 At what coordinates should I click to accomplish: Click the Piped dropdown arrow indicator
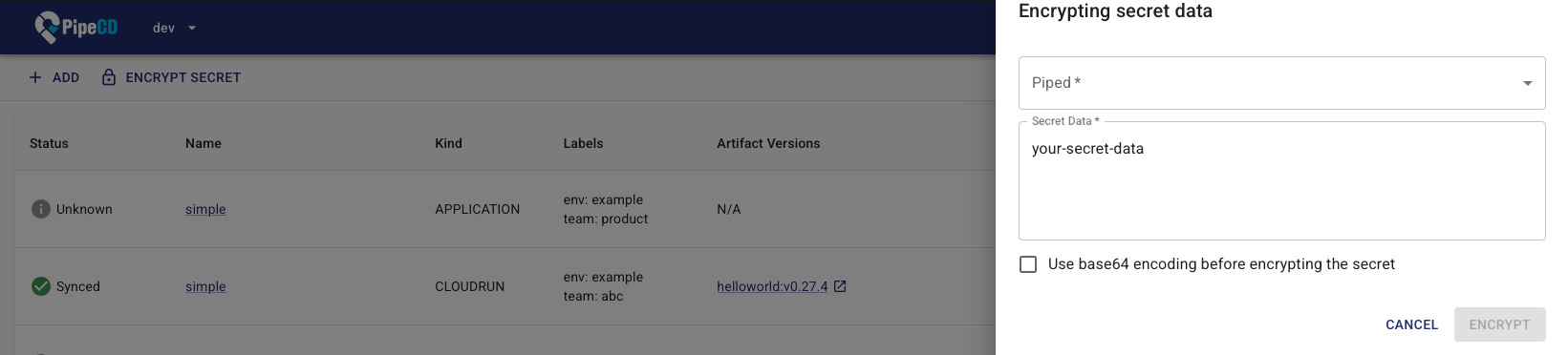(x=1527, y=83)
